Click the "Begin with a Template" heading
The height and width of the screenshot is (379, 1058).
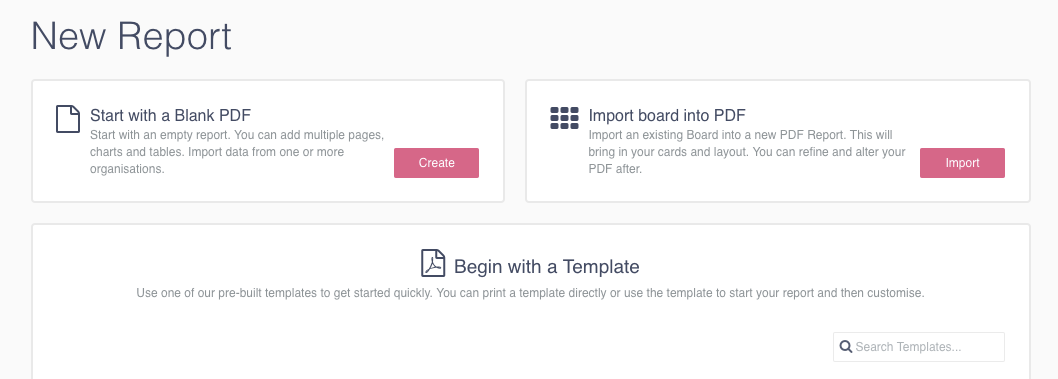click(547, 266)
